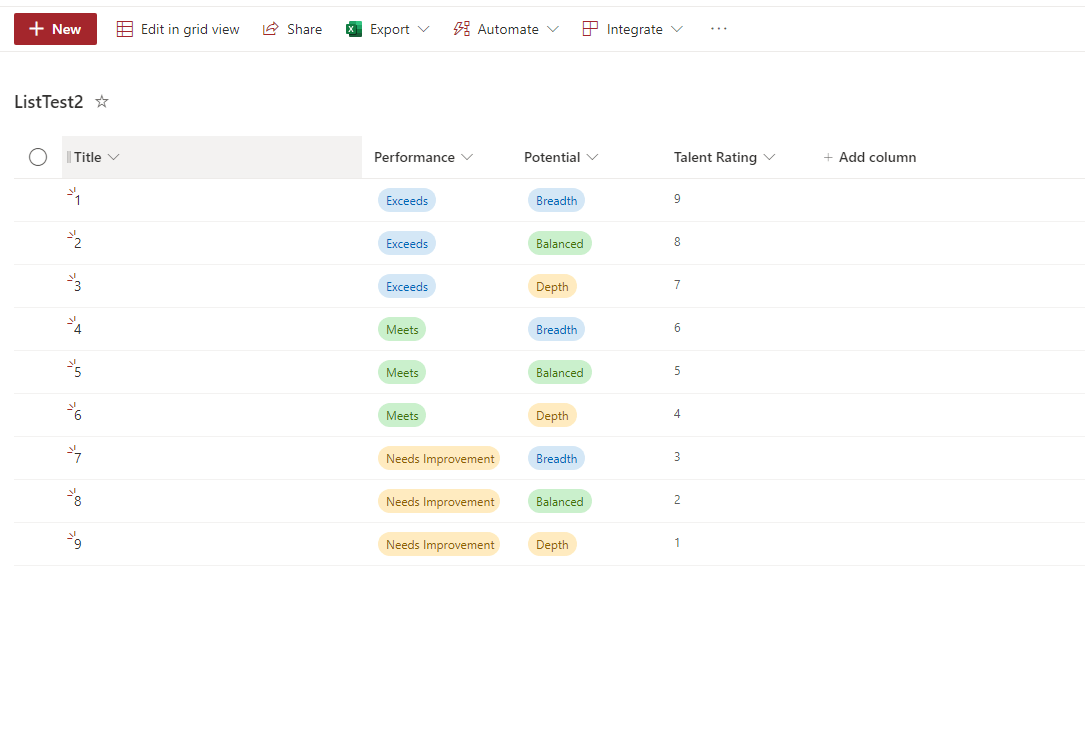Click the Integrate icon
Screen dimensions: 1085x737
590,29
